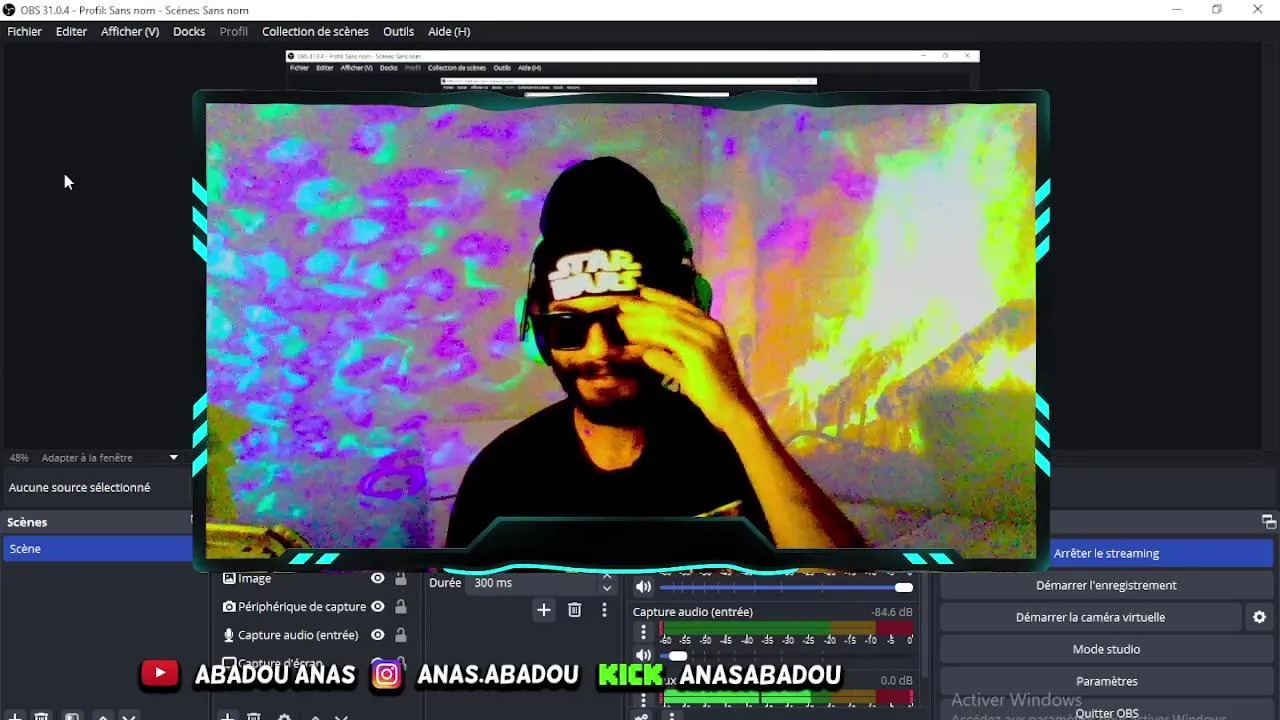Open the Outils menu

(x=398, y=31)
